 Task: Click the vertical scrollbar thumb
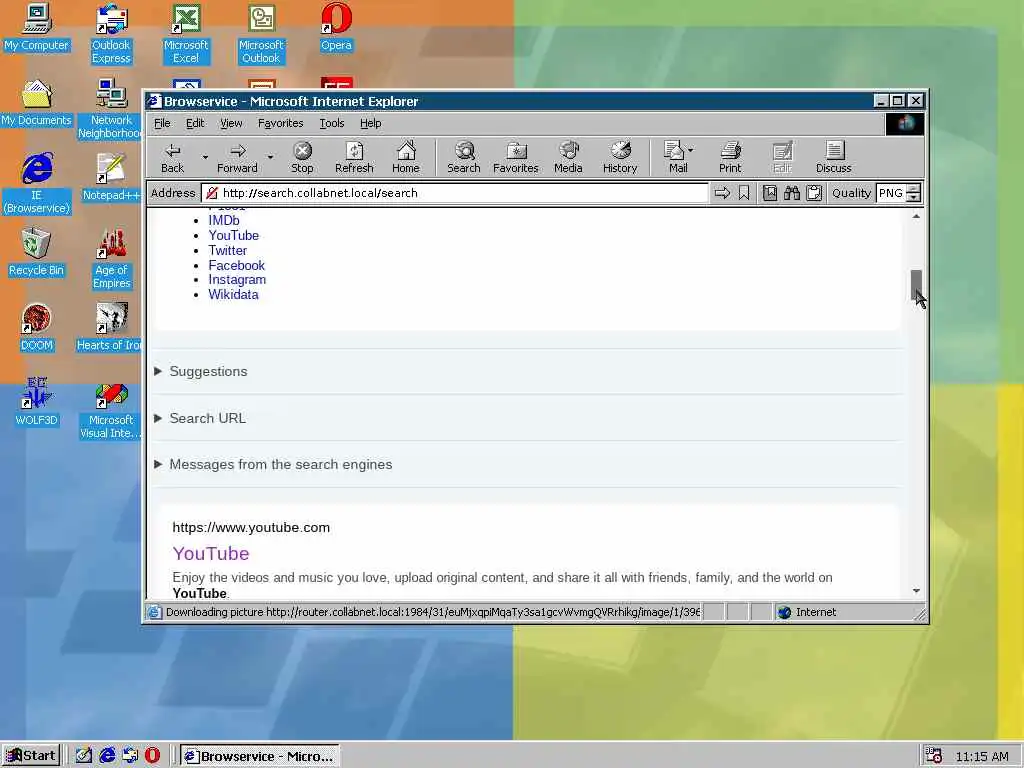916,285
